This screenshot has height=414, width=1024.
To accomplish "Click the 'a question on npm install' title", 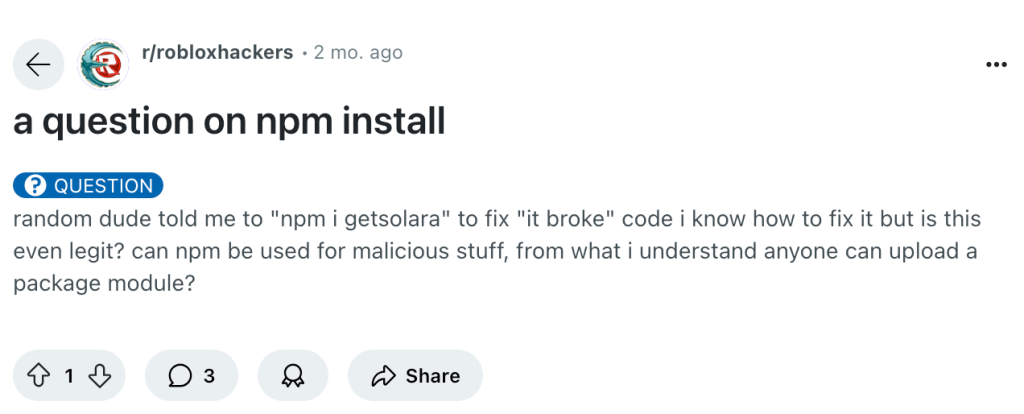I will point(229,123).
